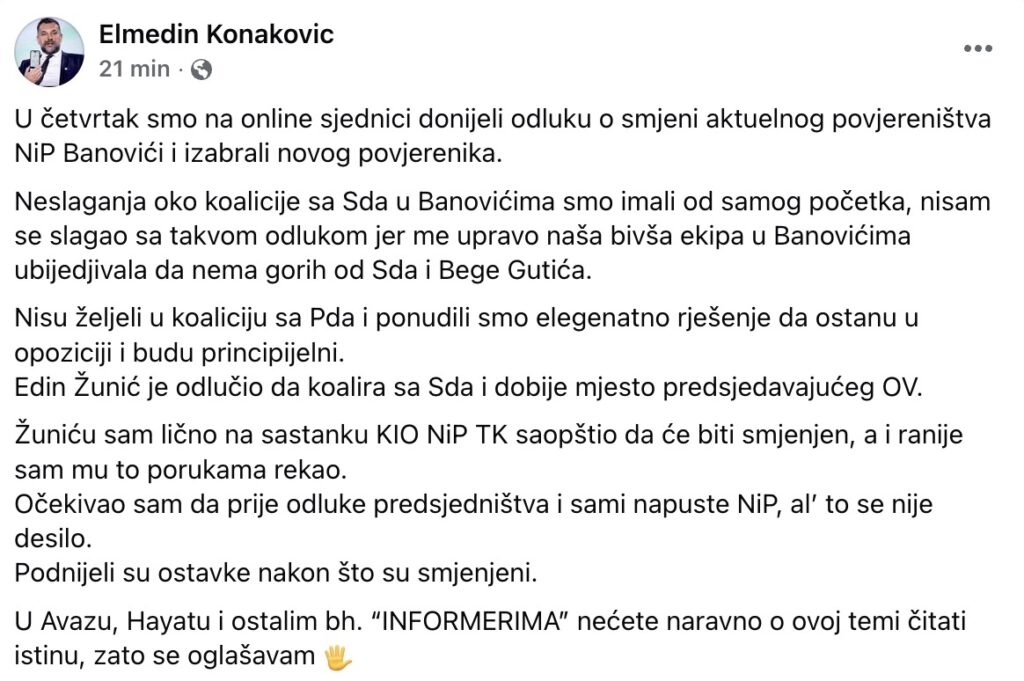The image size is (1024, 681).
Task: Click the waving hand emoji
Action: [x=339, y=658]
